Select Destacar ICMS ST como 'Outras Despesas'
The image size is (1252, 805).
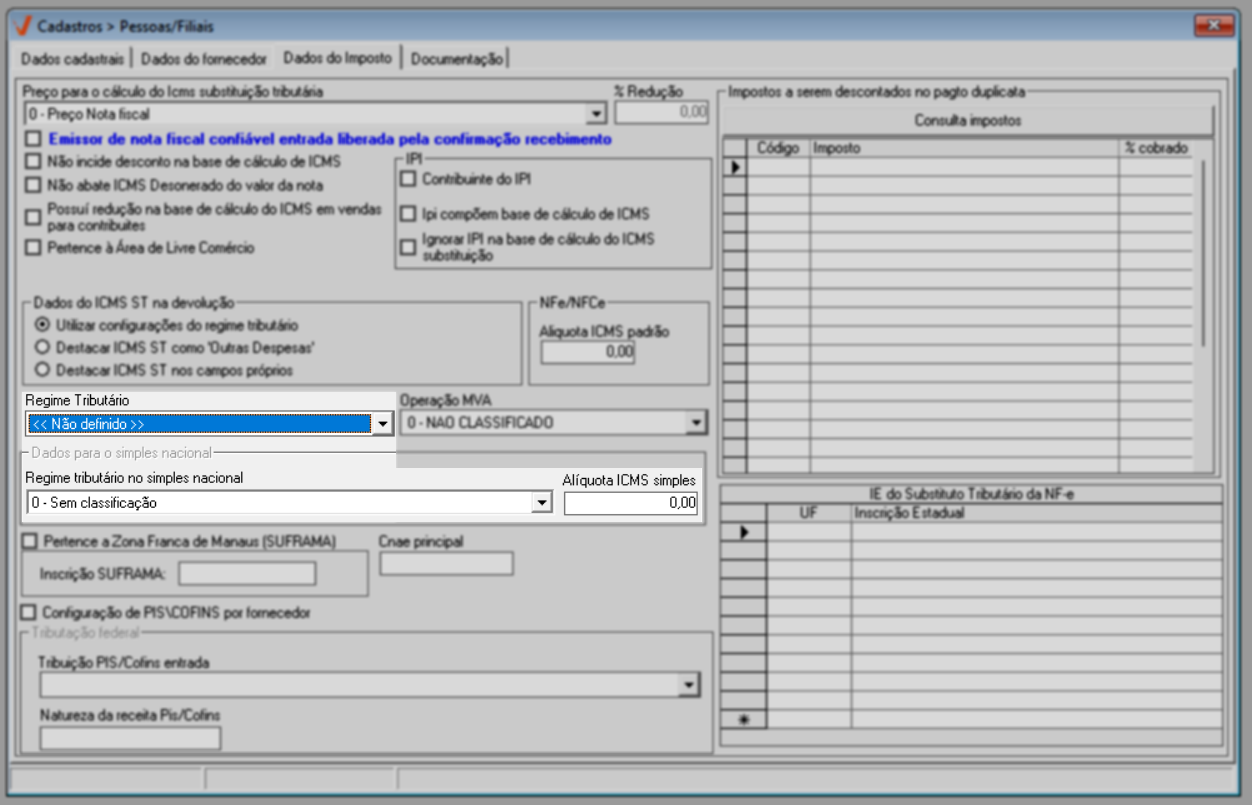[x=42, y=348]
